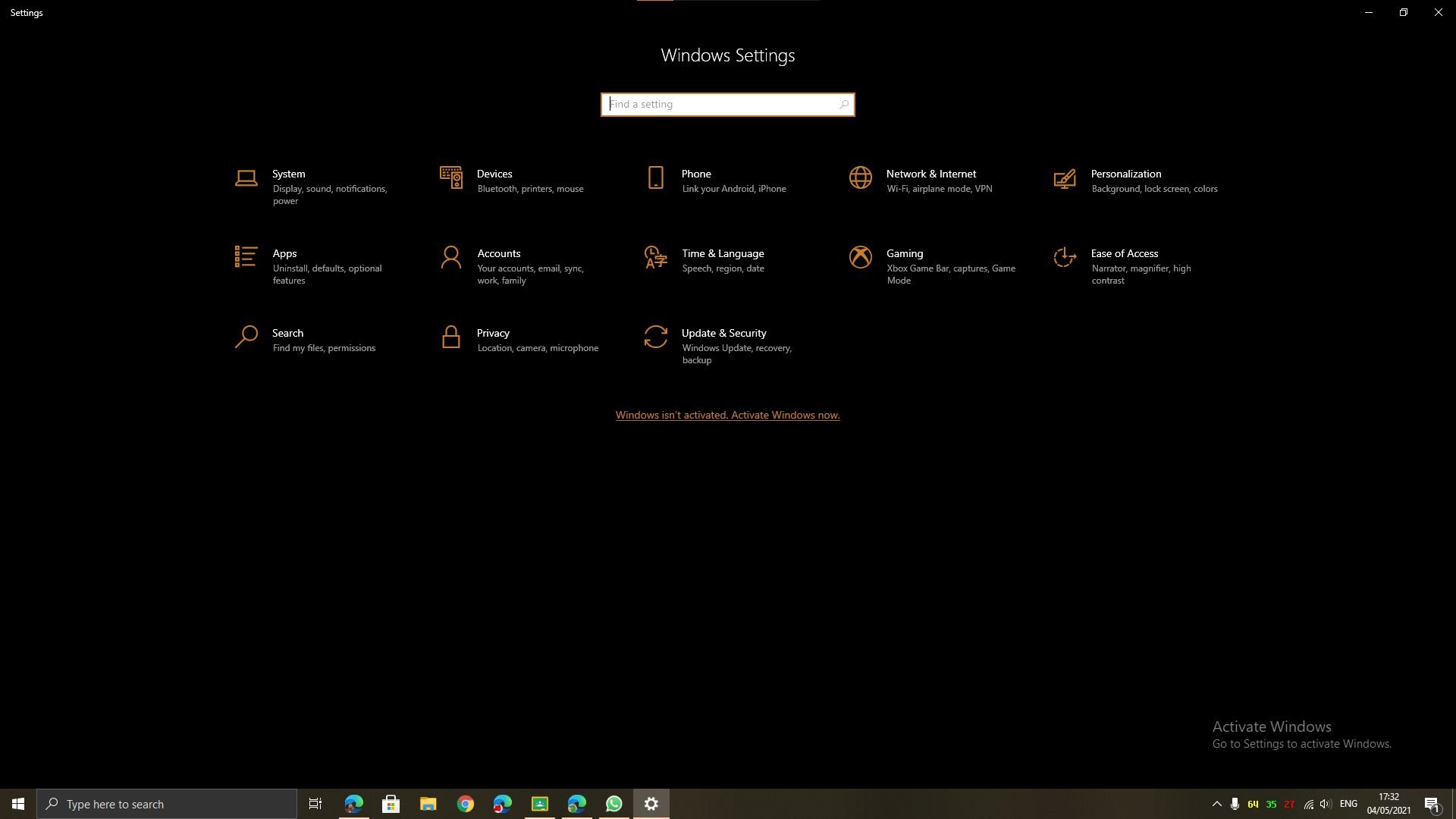1456x819 pixels.
Task: Open the Google Classroom taskbar icon
Action: 540,804
